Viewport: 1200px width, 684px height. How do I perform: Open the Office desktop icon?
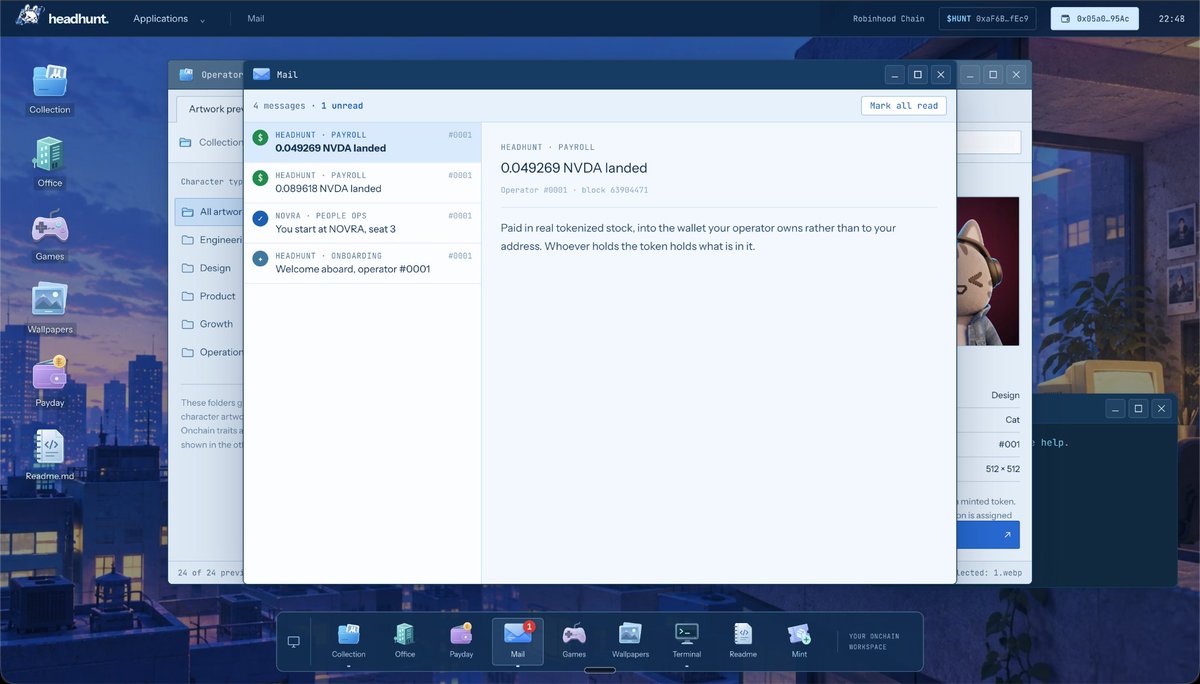50,162
